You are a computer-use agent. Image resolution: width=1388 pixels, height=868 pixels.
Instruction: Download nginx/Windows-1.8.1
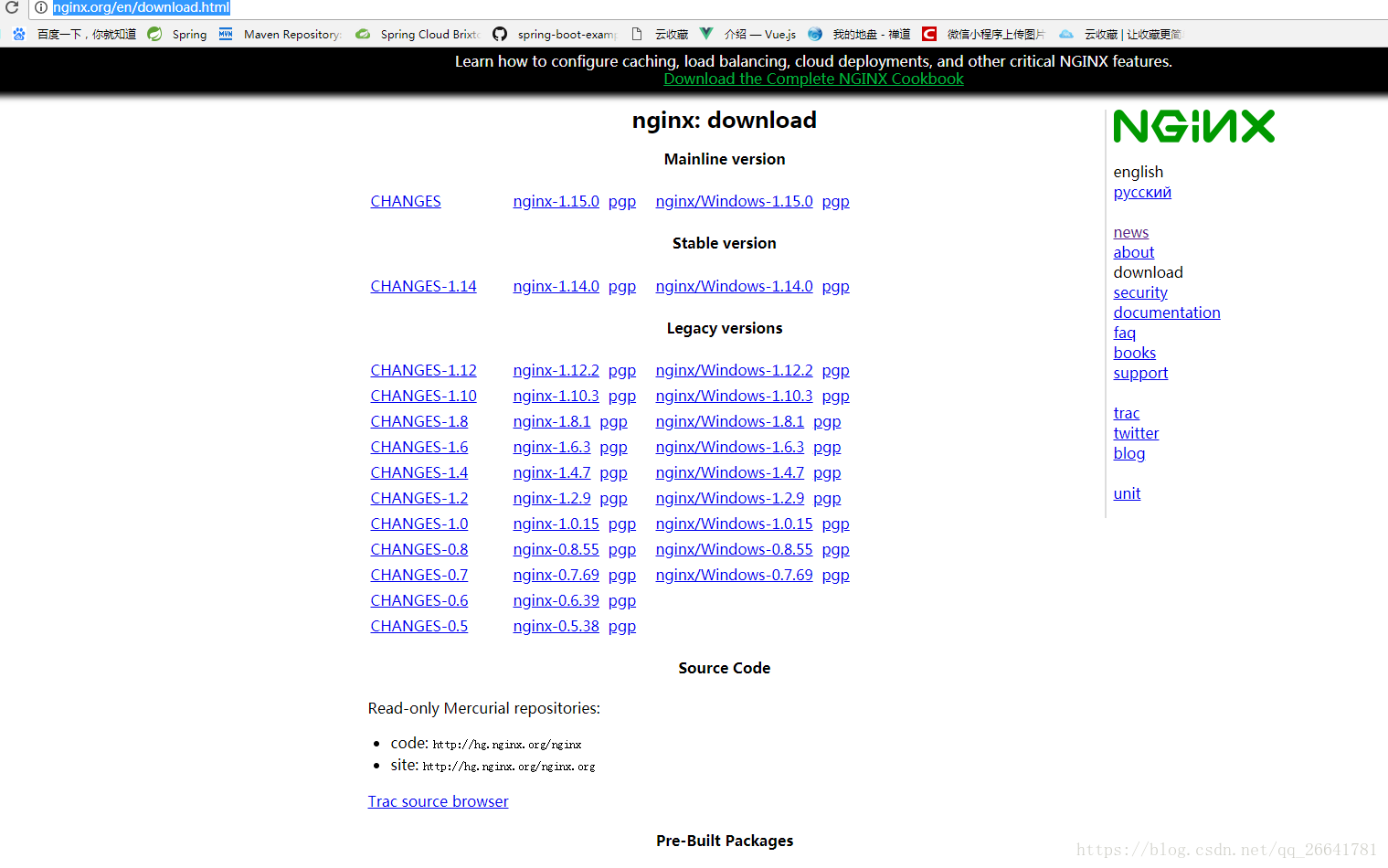coord(730,421)
